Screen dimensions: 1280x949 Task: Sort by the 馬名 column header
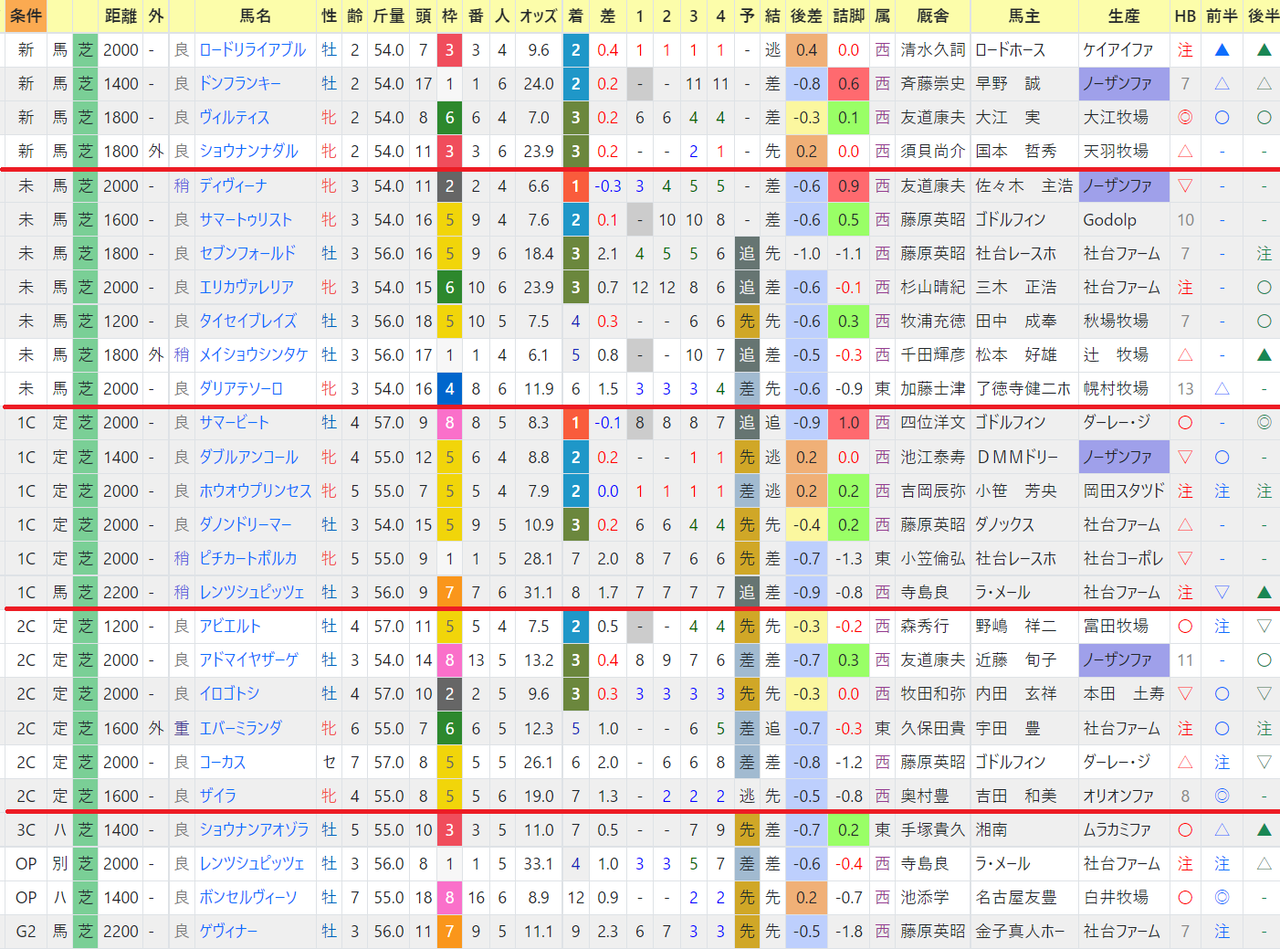click(256, 16)
